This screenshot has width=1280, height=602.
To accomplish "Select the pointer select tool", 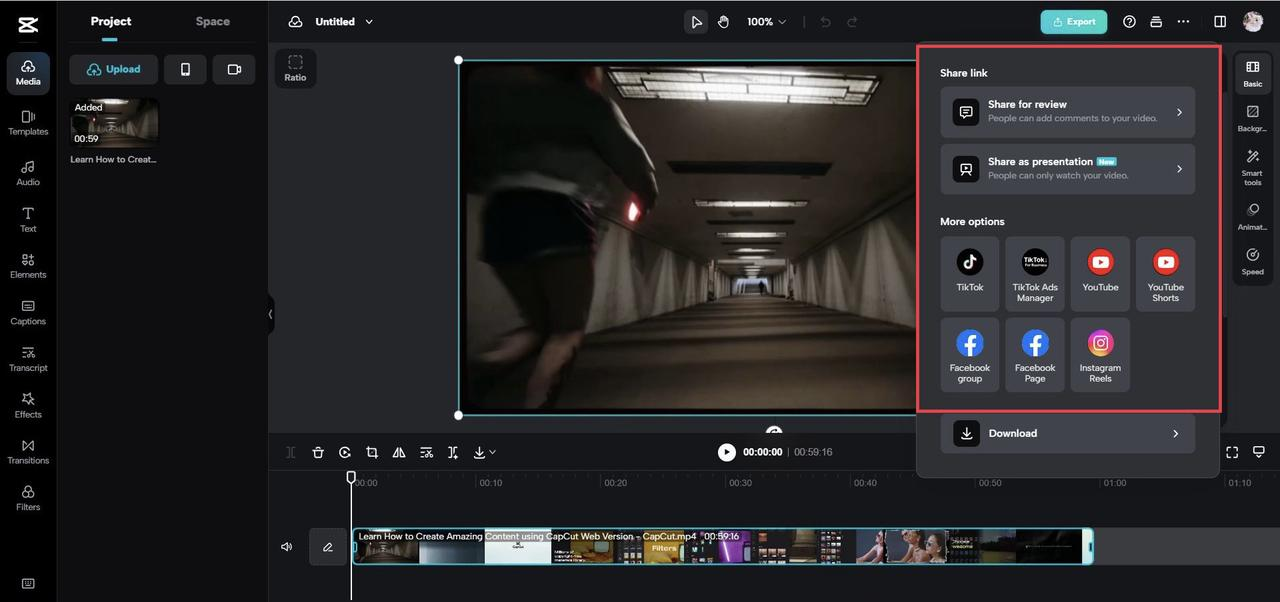I will (x=696, y=22).
